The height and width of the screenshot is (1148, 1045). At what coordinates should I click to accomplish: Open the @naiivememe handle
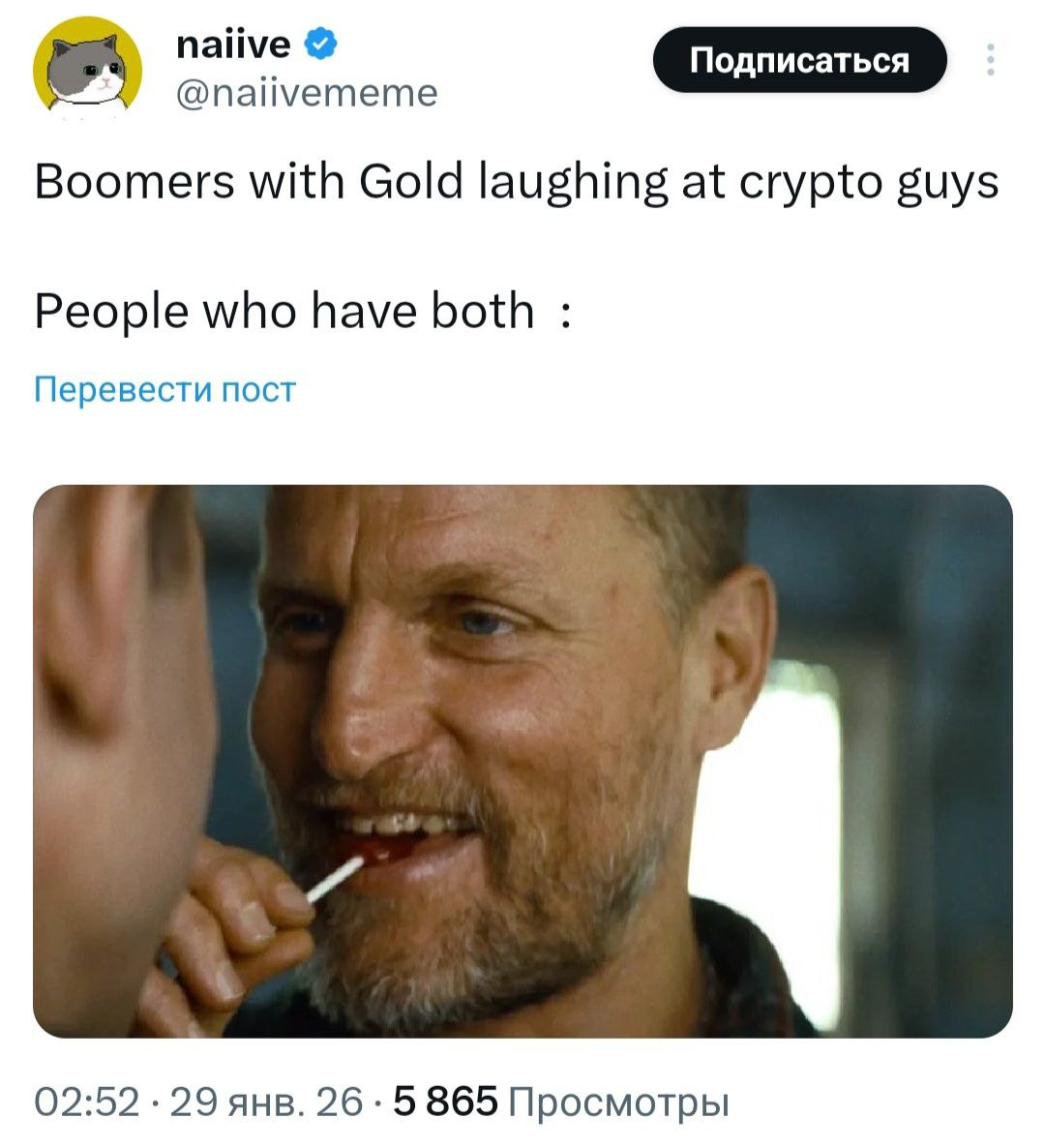point(306,92)
